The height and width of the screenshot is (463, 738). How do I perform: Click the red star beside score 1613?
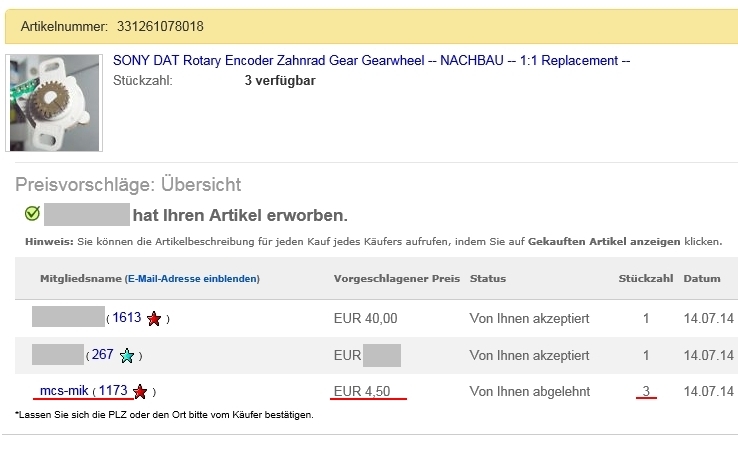pos(154,319)
